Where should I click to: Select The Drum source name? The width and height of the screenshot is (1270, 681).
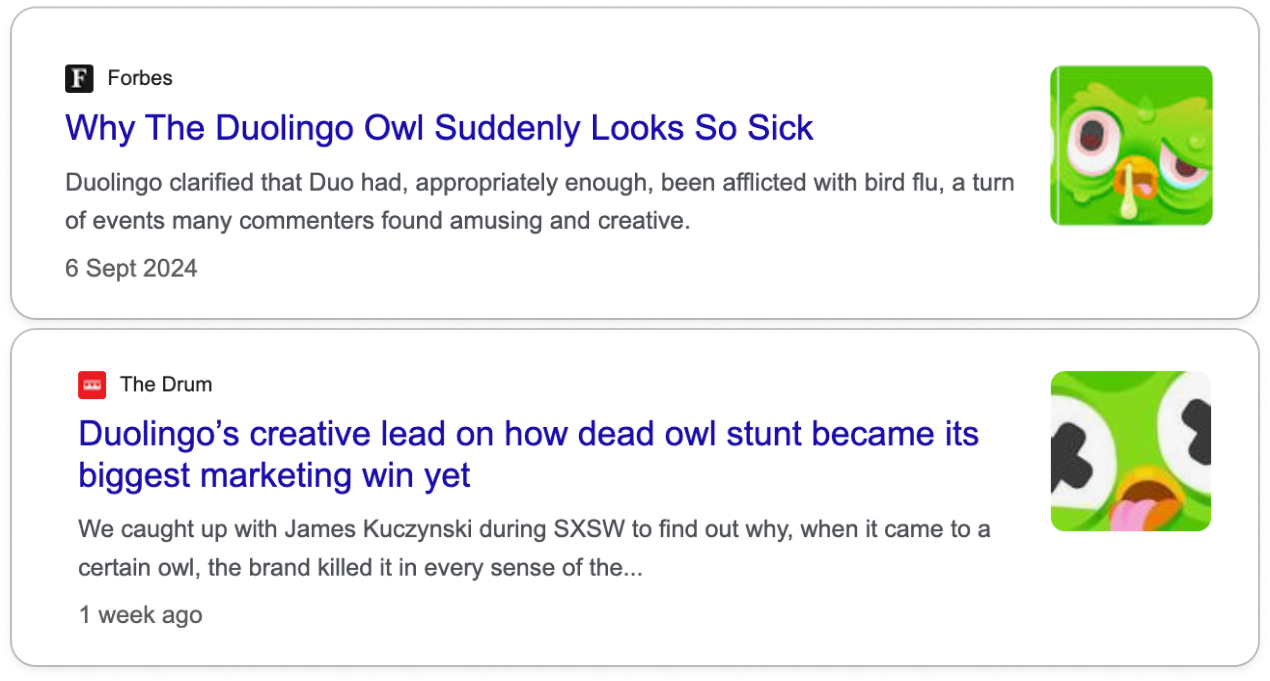click(x=166, y=384)
